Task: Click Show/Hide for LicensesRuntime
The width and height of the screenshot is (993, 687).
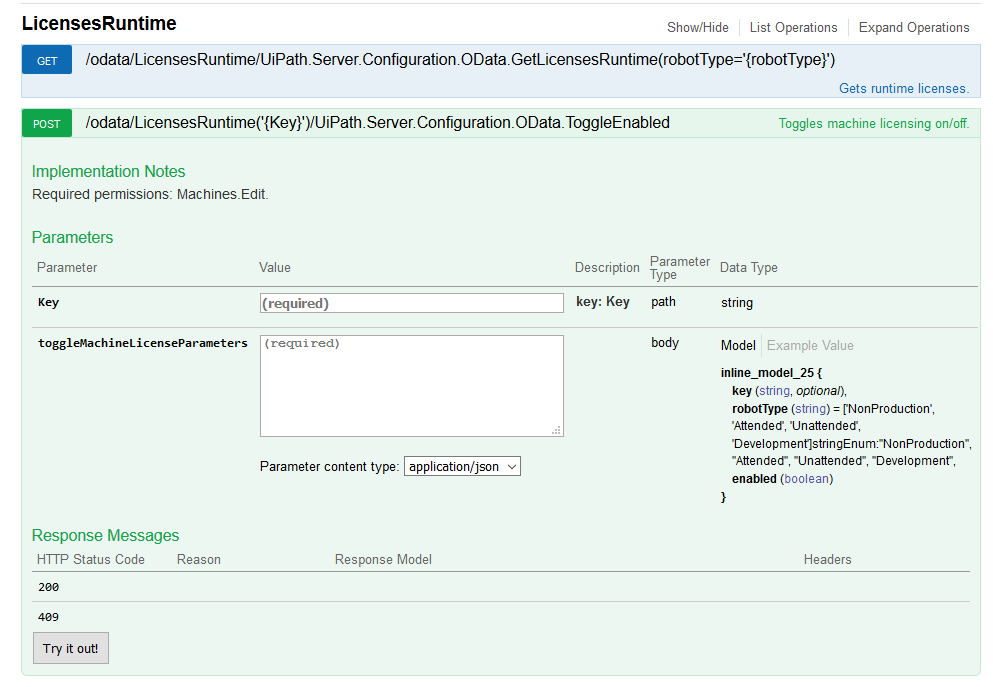Action: 697,27
